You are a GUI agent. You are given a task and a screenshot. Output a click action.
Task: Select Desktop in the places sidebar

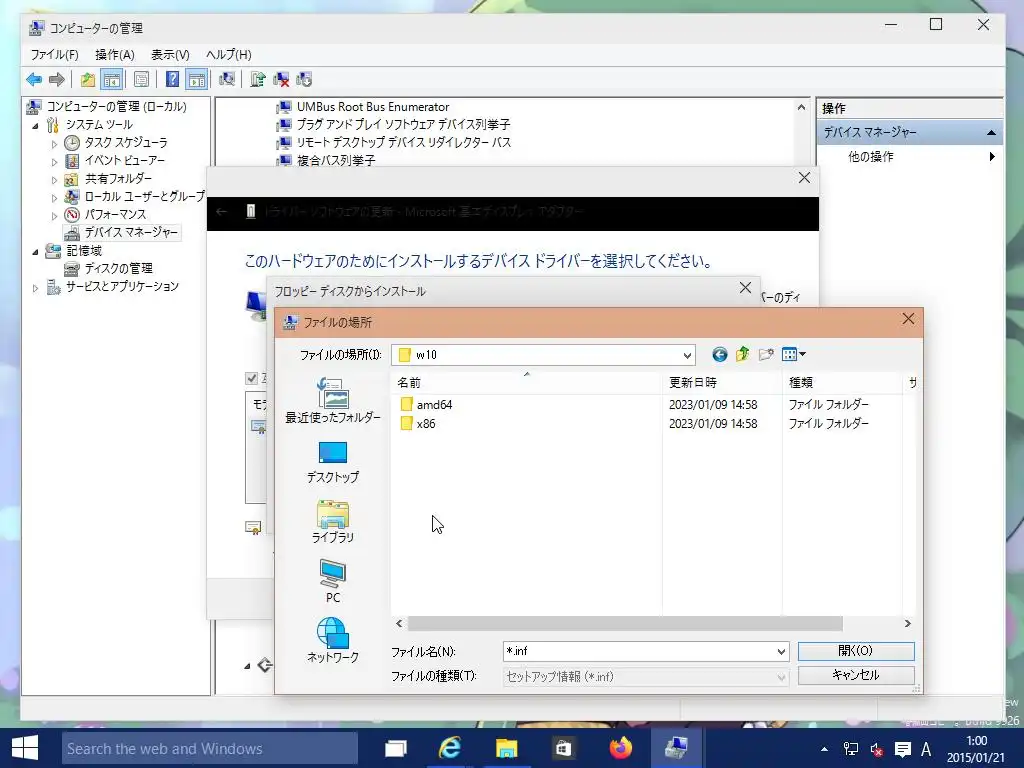coord(333,462)
